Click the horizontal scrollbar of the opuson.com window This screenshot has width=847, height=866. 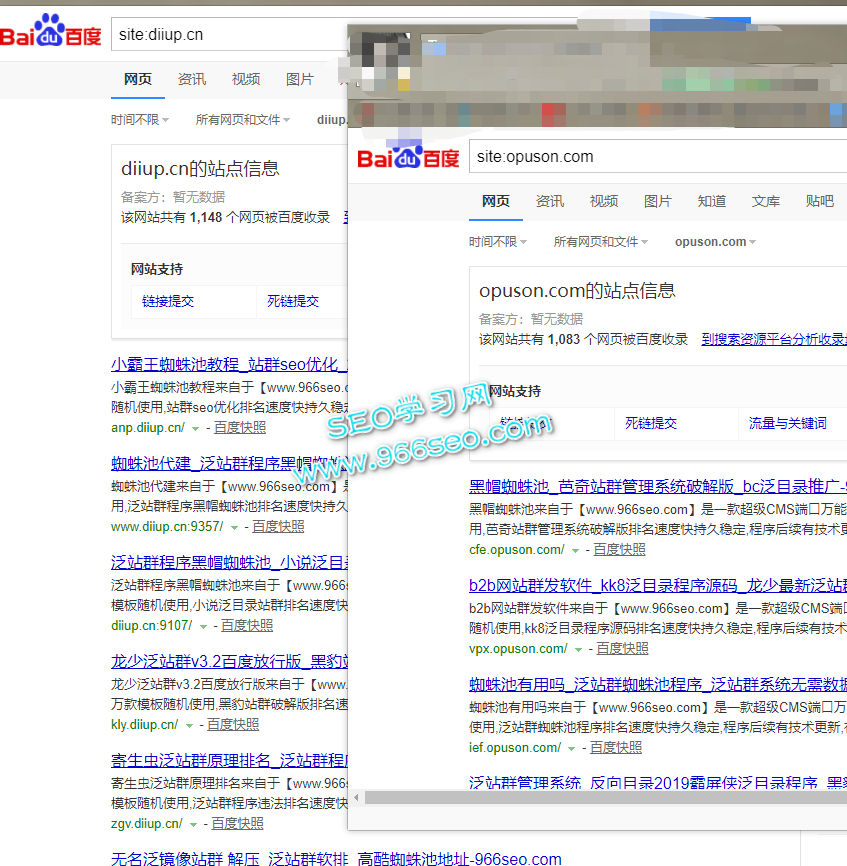[x=606, y=797]
